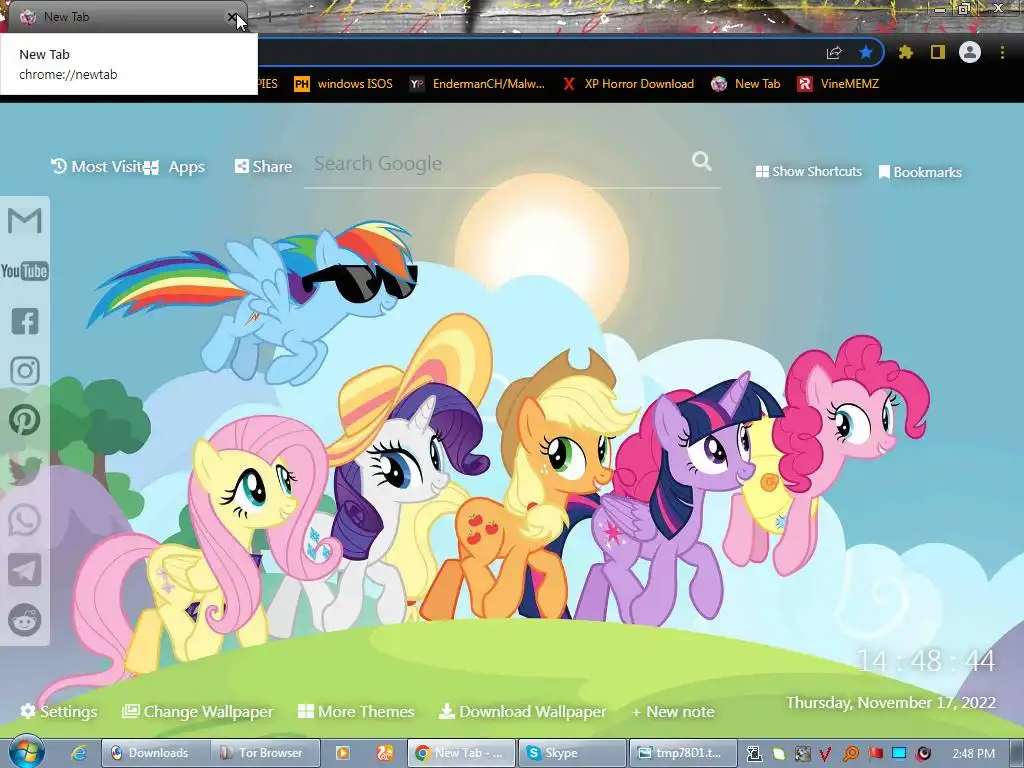Viewport: 1024px width, 768px height.
Task: Click Show Shortcuts
Action: coord(808,171)
